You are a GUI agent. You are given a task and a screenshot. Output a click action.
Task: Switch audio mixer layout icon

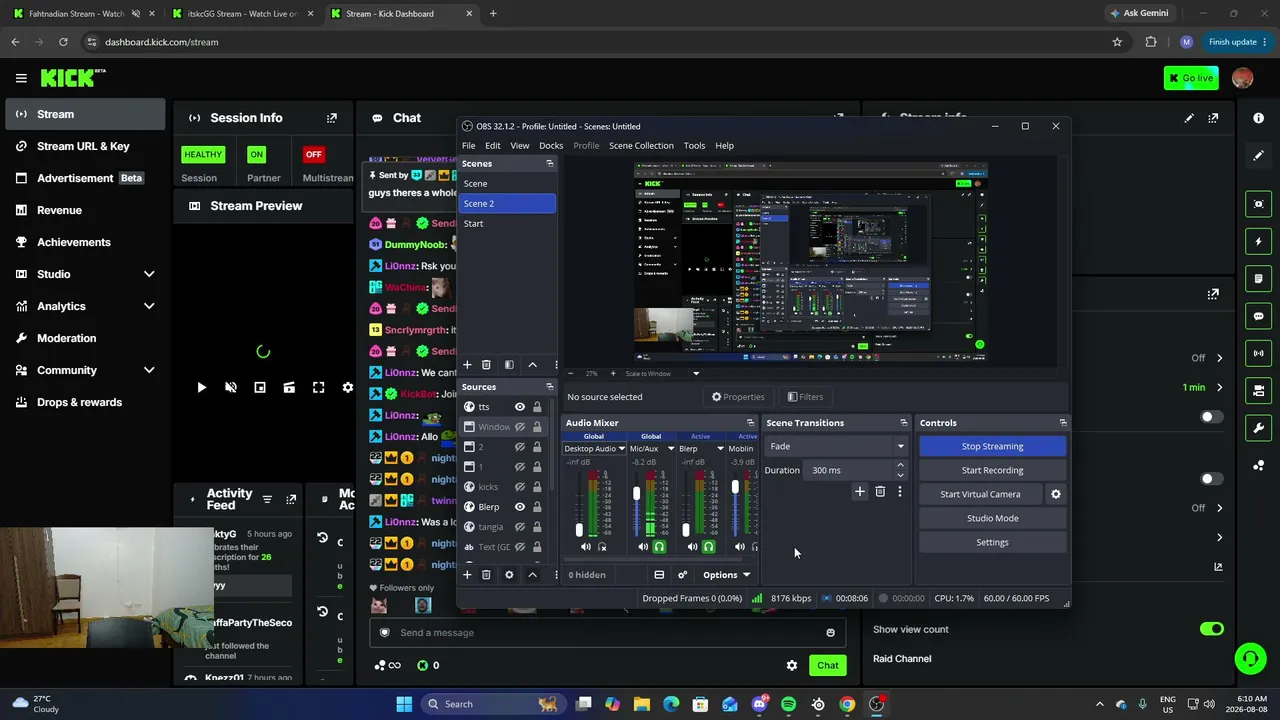click(x=659, y=575)
